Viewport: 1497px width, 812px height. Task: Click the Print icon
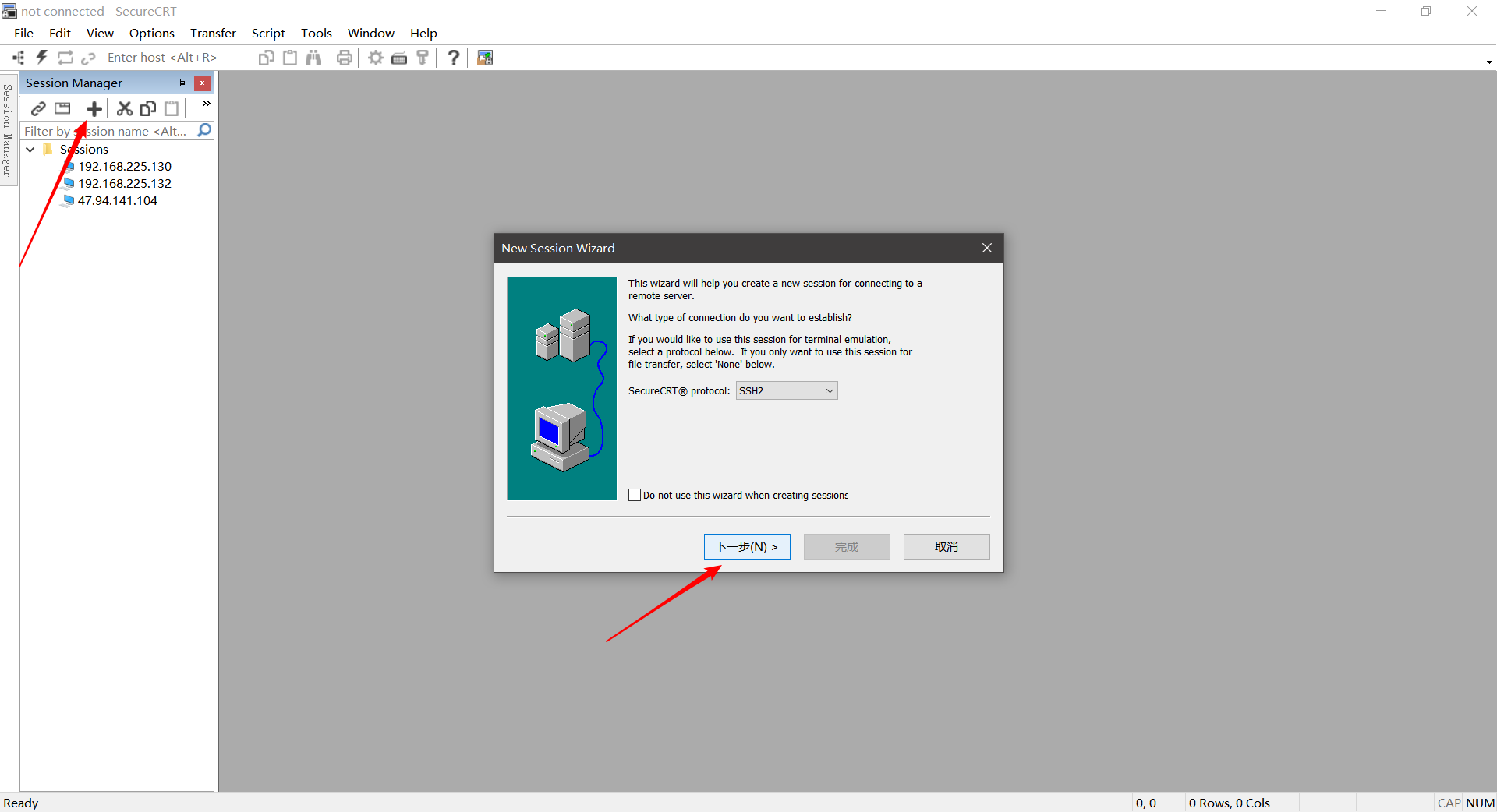click(x=345, y=58)
